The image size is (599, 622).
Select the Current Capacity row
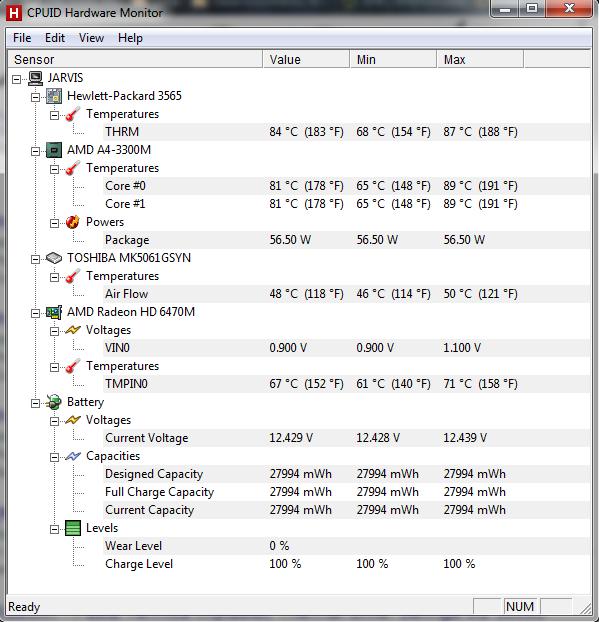(x=346, y=510)
